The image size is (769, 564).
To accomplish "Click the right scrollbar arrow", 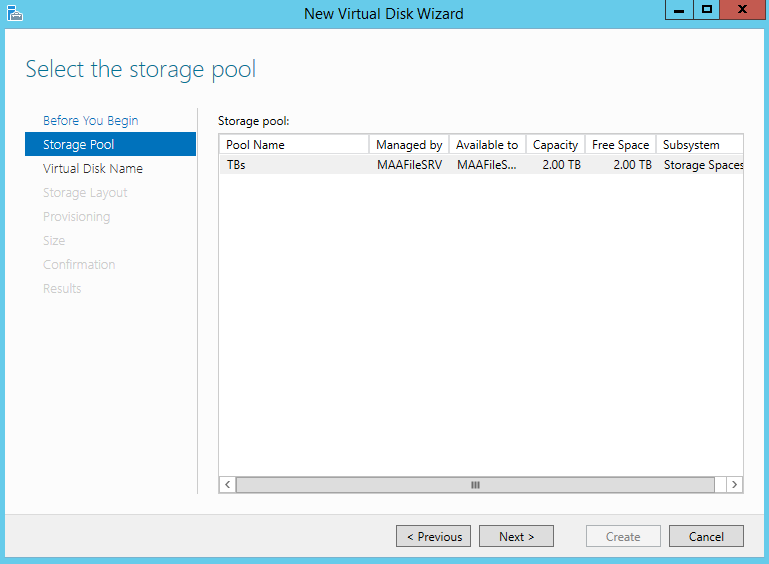I will point(734,485).
